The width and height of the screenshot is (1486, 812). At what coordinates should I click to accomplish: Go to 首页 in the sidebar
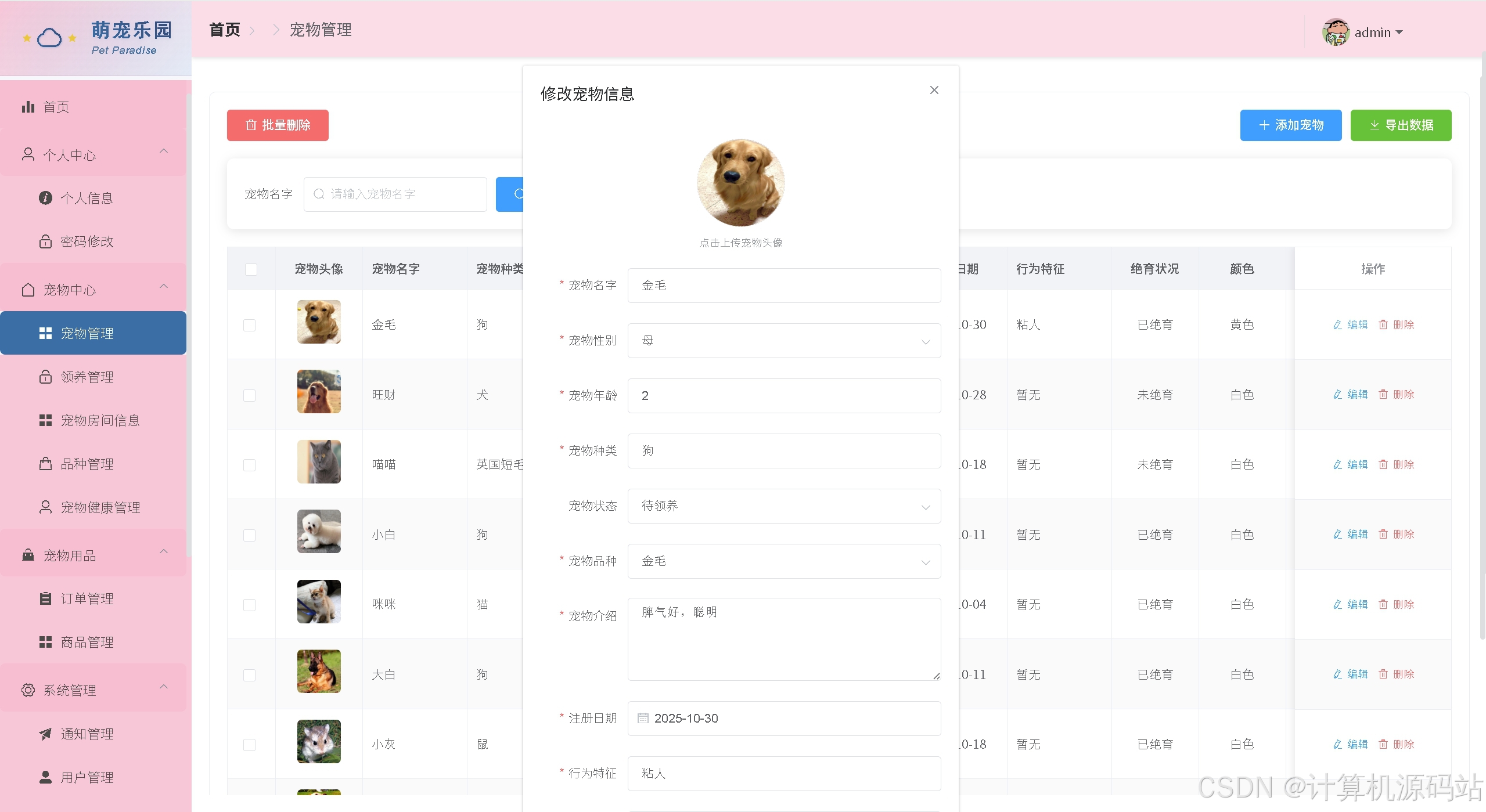pyautogui.click(x=93, y=107)
